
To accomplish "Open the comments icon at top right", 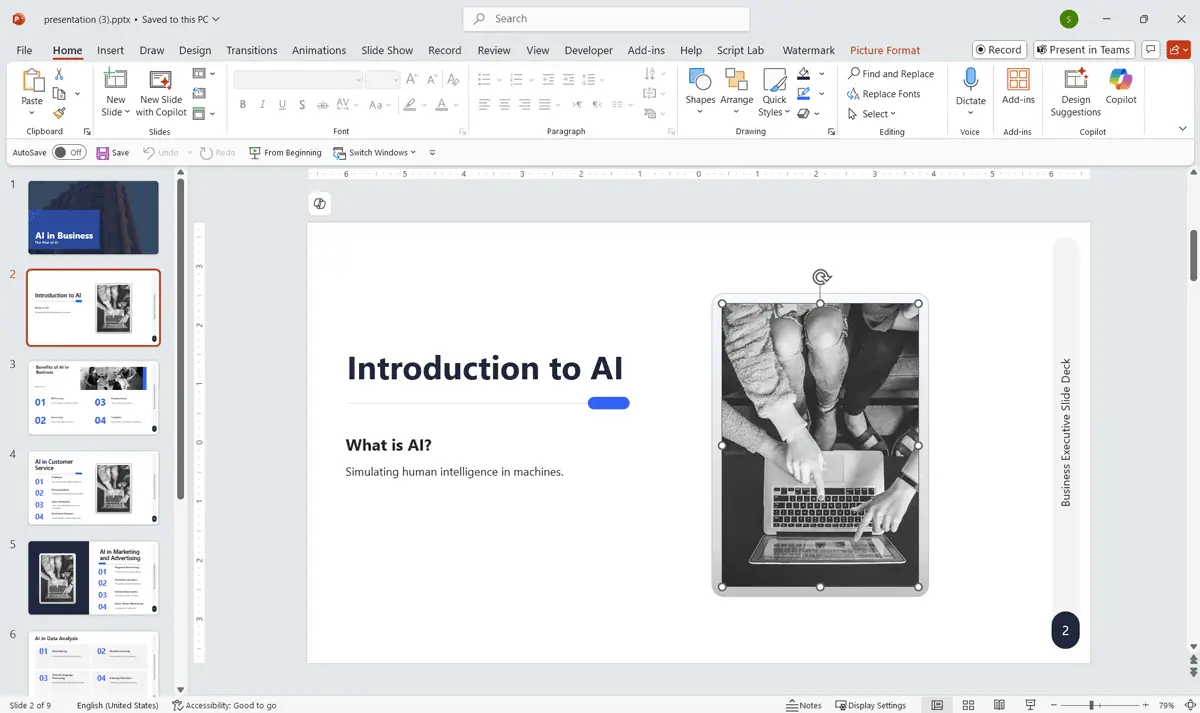I will (x=1151, y=49).
